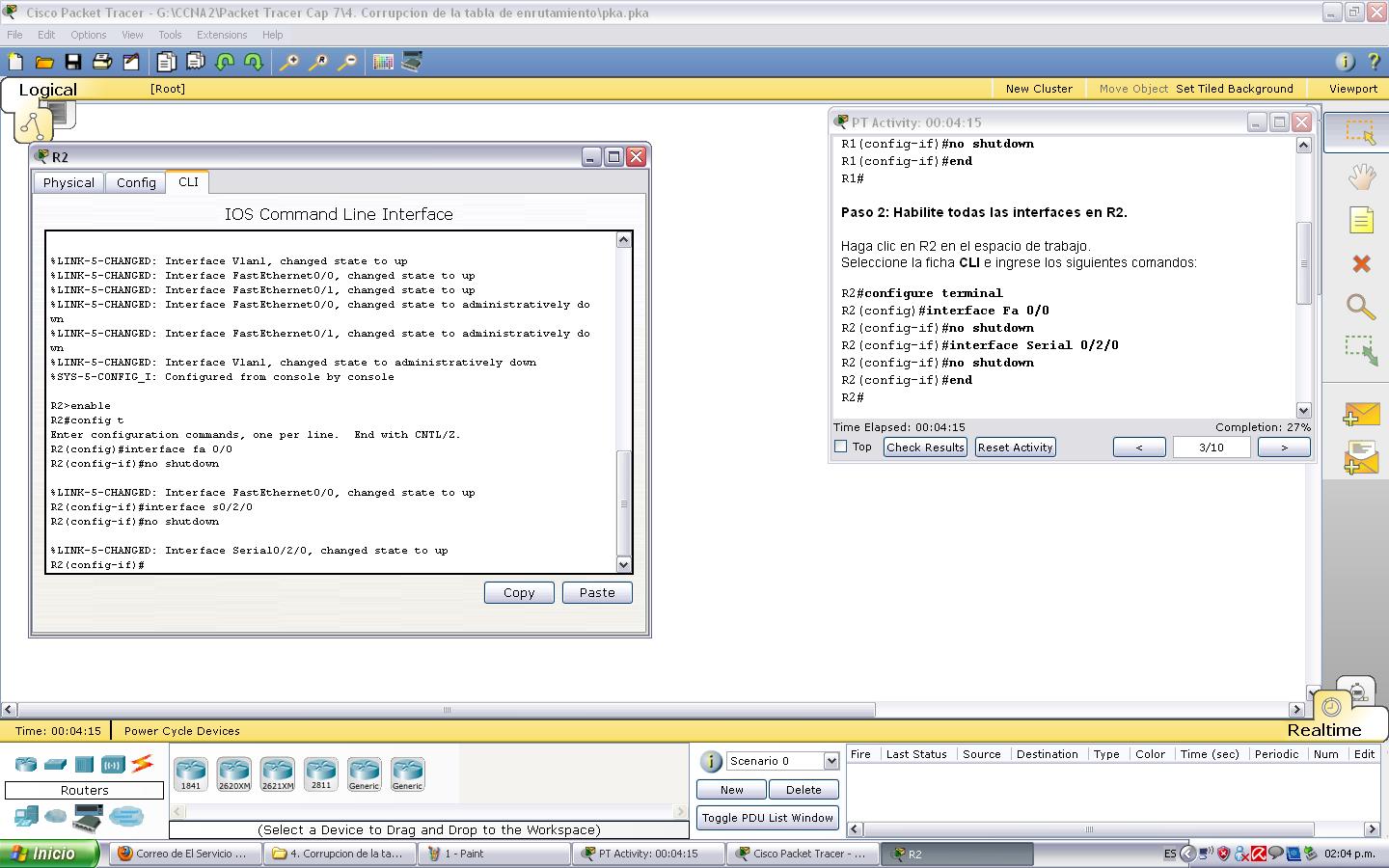Pick the 2811 router model
This screenshot has width=1389, height=868.
click(321, 773)
